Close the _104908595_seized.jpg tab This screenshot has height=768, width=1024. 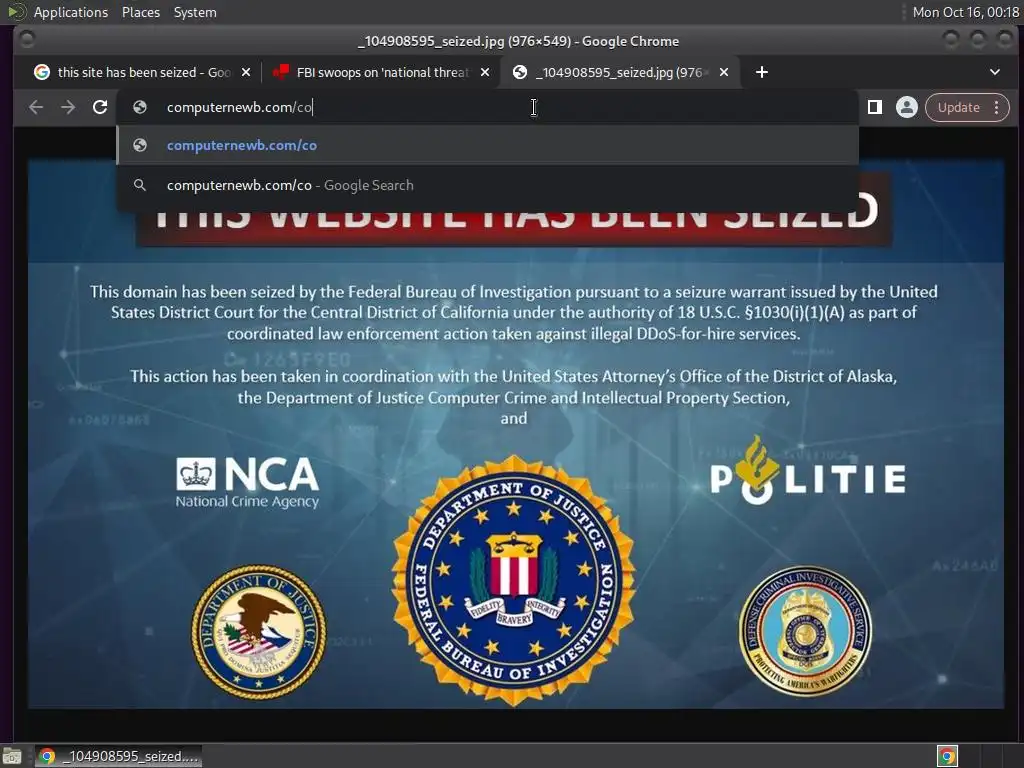724,72
